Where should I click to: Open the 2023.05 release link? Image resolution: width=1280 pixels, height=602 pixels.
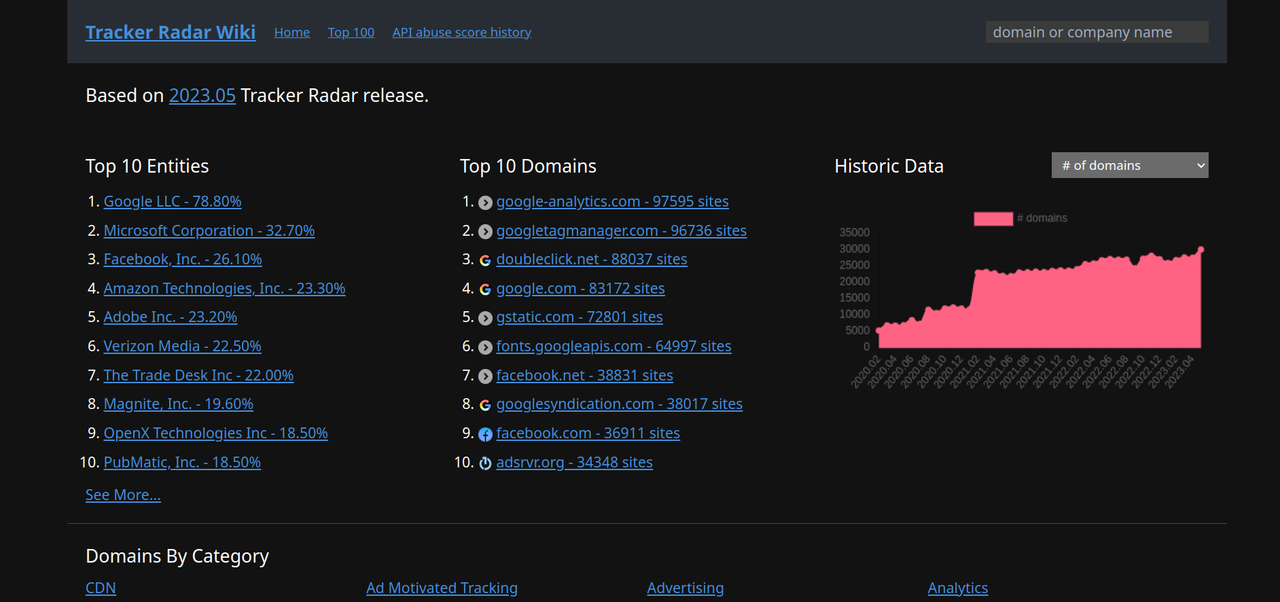(202, 96)
